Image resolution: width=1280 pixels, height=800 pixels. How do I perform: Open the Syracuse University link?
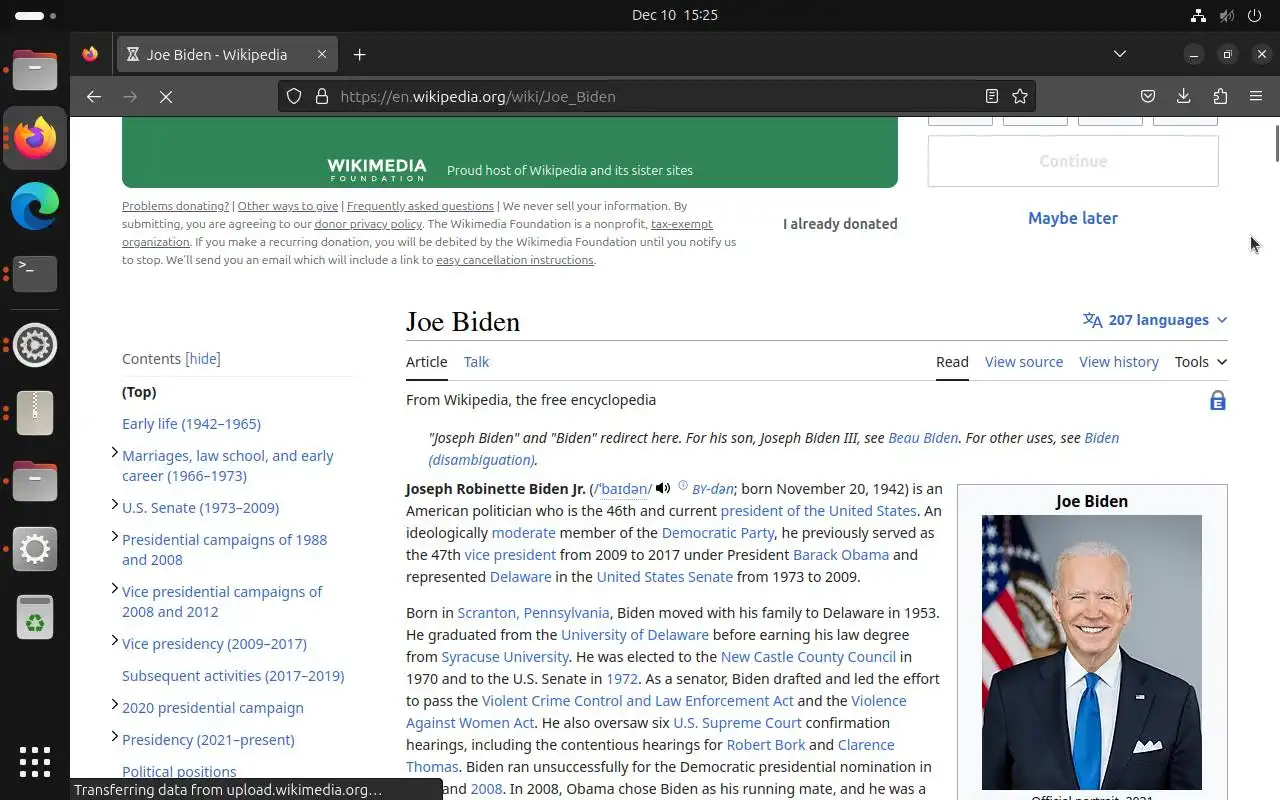click(x=505, y=657)
